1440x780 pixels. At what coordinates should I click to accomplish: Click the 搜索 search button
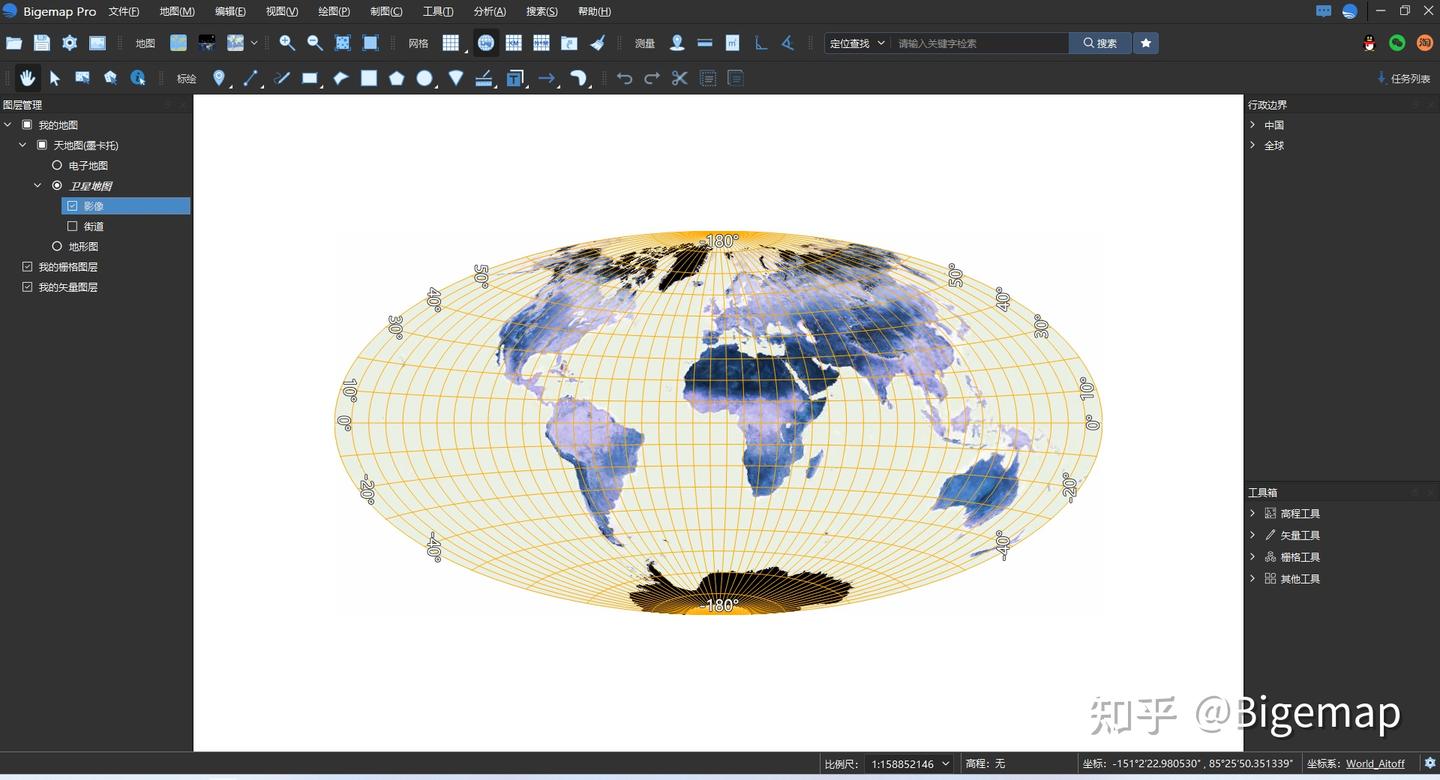[x=1100, y=43]
